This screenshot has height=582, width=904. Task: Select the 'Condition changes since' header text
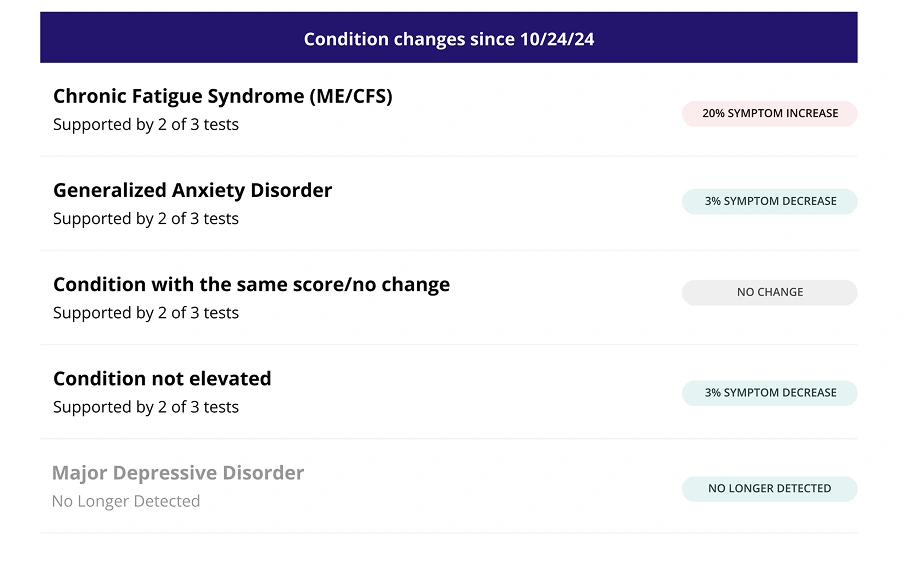(x=409, y=39)
